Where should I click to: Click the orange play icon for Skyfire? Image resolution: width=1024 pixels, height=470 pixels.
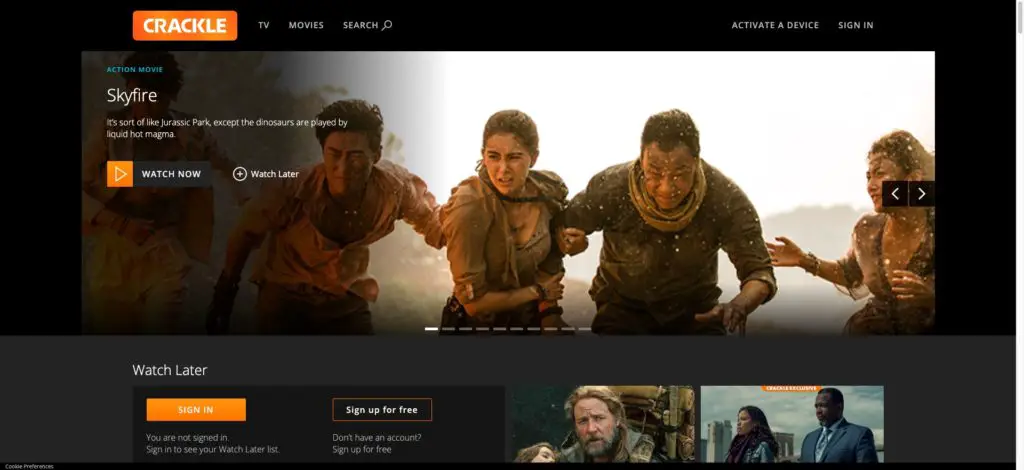pos(120,174)
